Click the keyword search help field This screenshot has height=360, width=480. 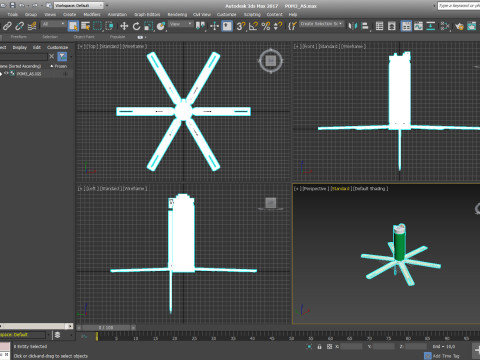click(x=459, y=6)
